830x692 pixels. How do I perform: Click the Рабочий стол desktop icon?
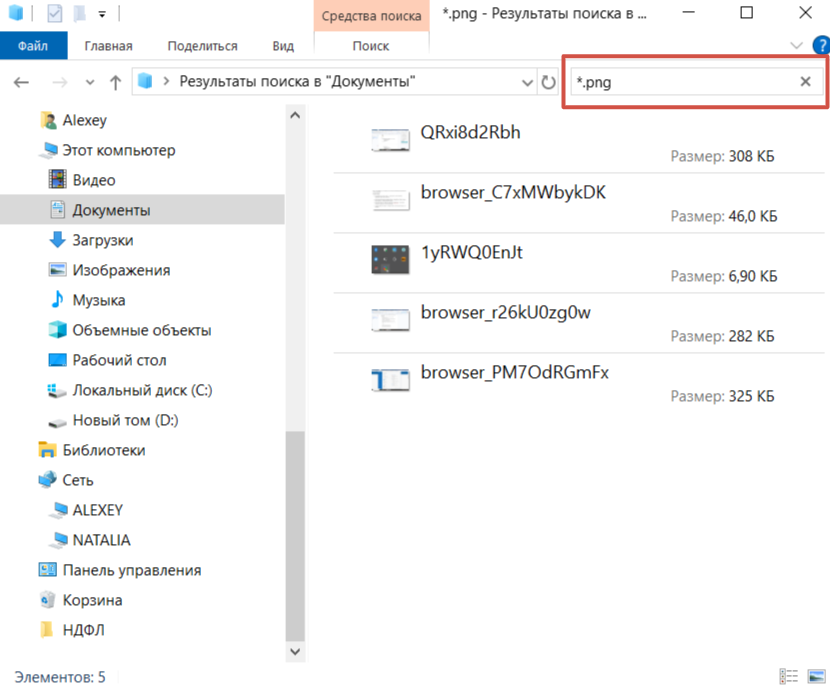pyautogui.click(x=57, y=360)
